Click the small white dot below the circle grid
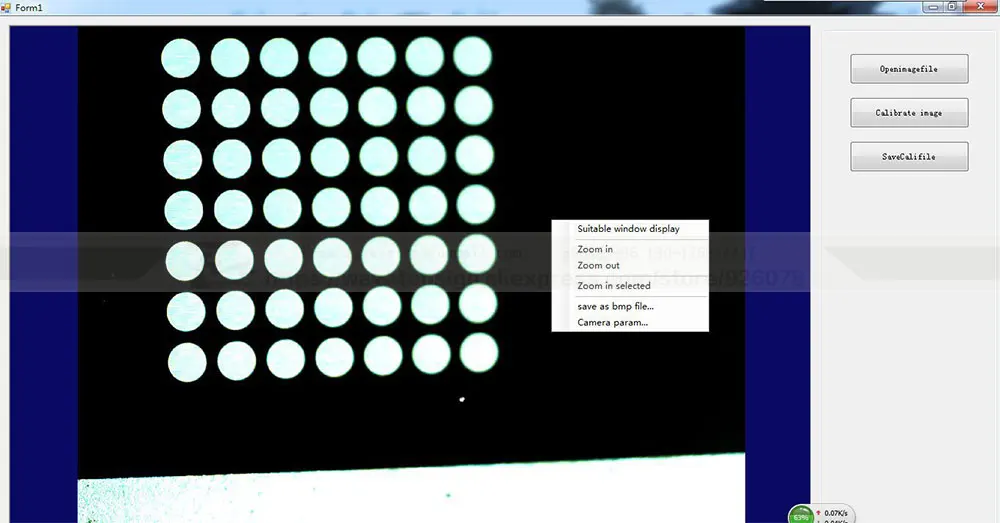This screenshot has width=1000, height=523. (462, 400)
